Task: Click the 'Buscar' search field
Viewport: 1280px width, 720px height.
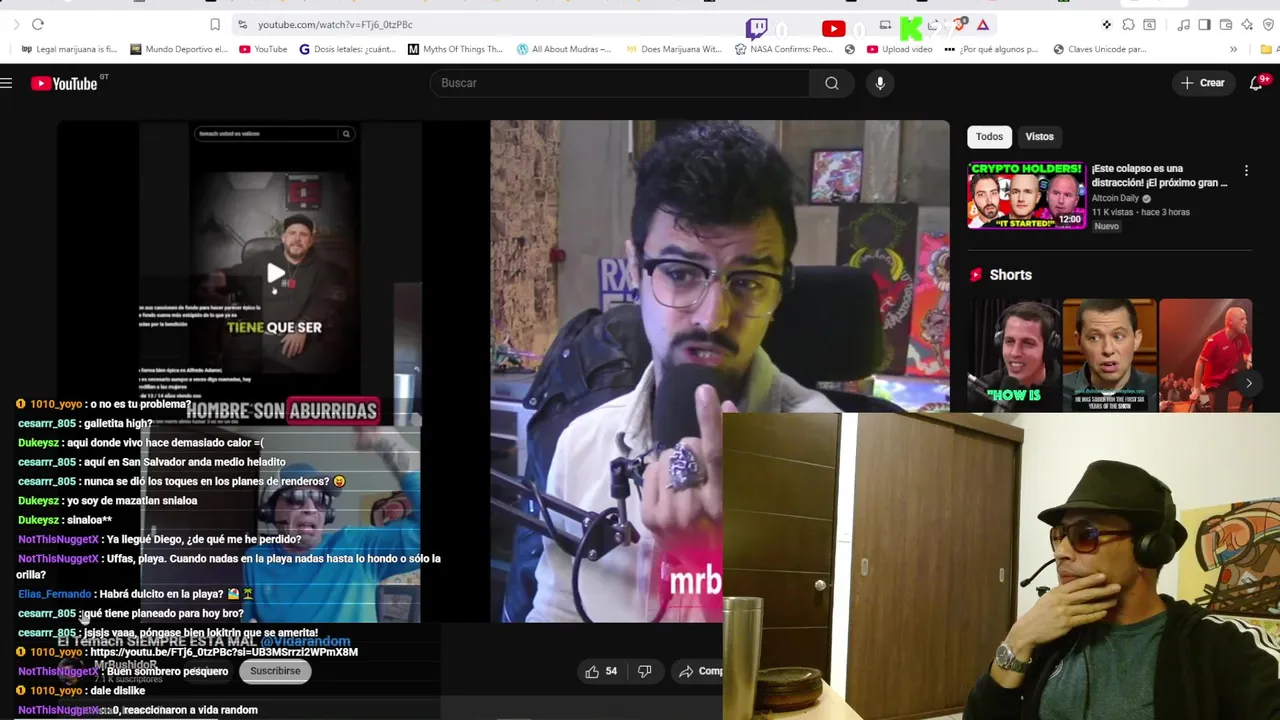Action: pyautogui.click(x=620, y=83)
